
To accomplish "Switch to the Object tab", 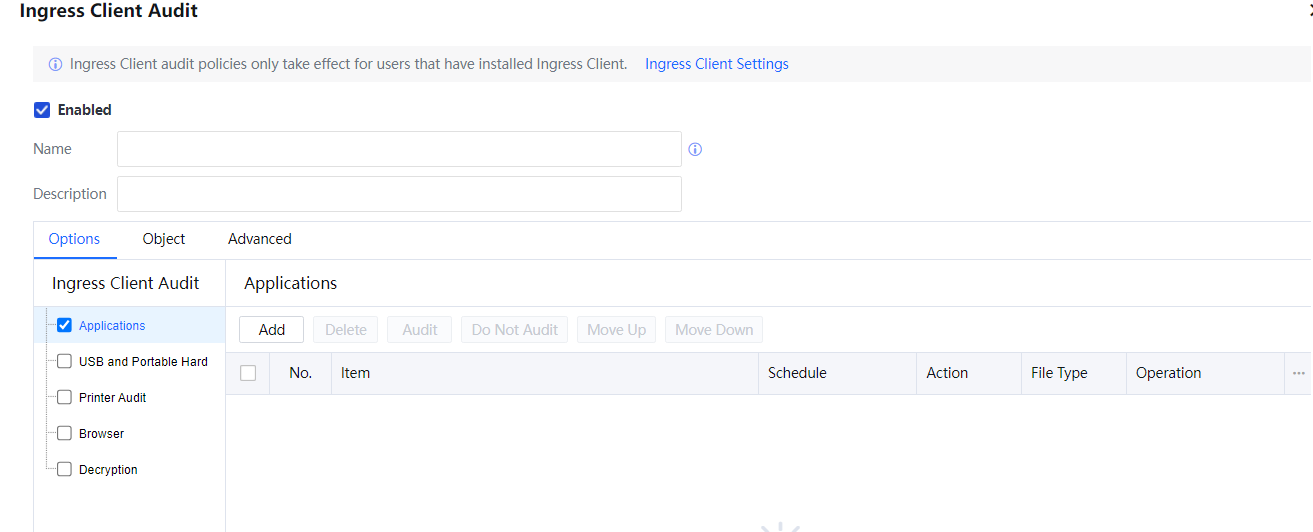I will pyautogui.click(x=164, y=239).
